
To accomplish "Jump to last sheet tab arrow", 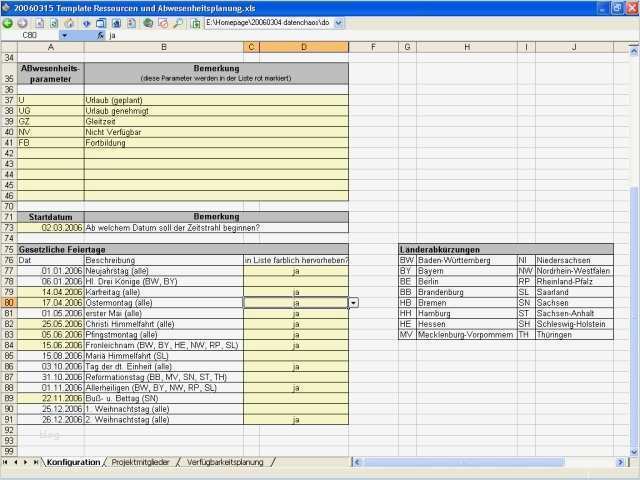I will [36, 462].
